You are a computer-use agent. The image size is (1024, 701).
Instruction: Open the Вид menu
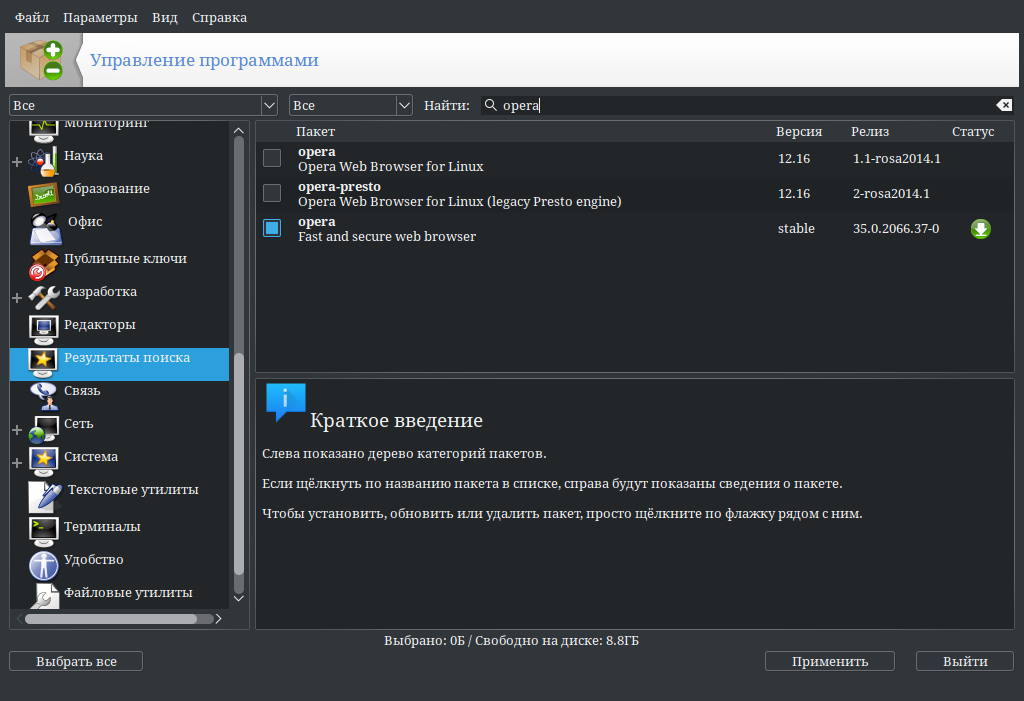(x=165, y=18)
